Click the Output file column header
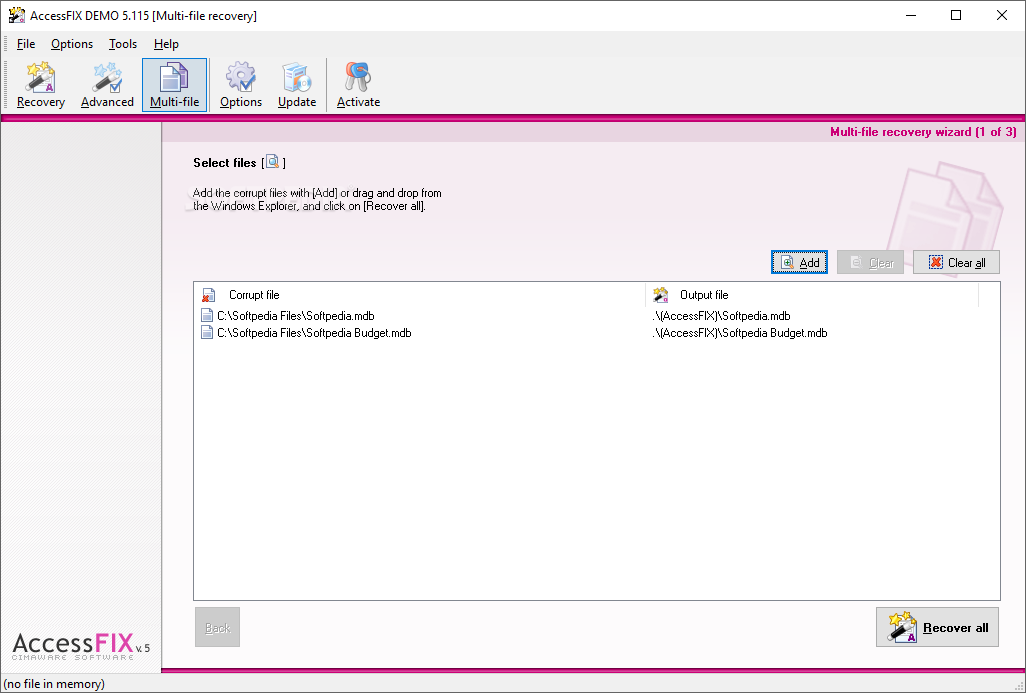This screenshot has height=693, width=1026. [812, 295]
